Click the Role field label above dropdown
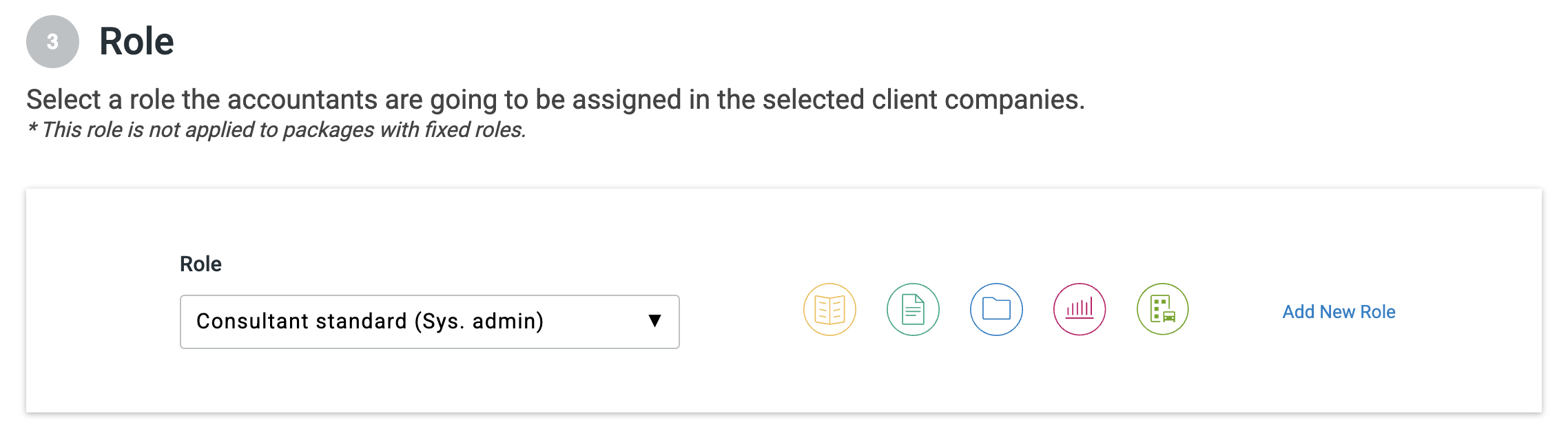Viewport: 1568px width, 431px height. (200, 264)
